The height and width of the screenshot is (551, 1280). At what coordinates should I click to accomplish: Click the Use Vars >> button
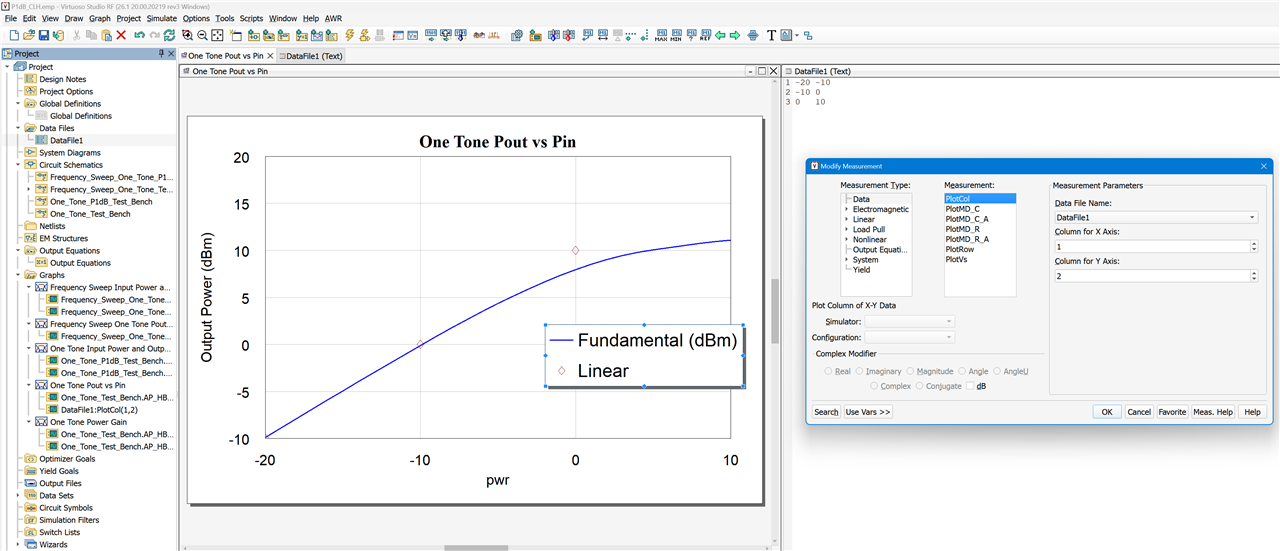[868, 412]
